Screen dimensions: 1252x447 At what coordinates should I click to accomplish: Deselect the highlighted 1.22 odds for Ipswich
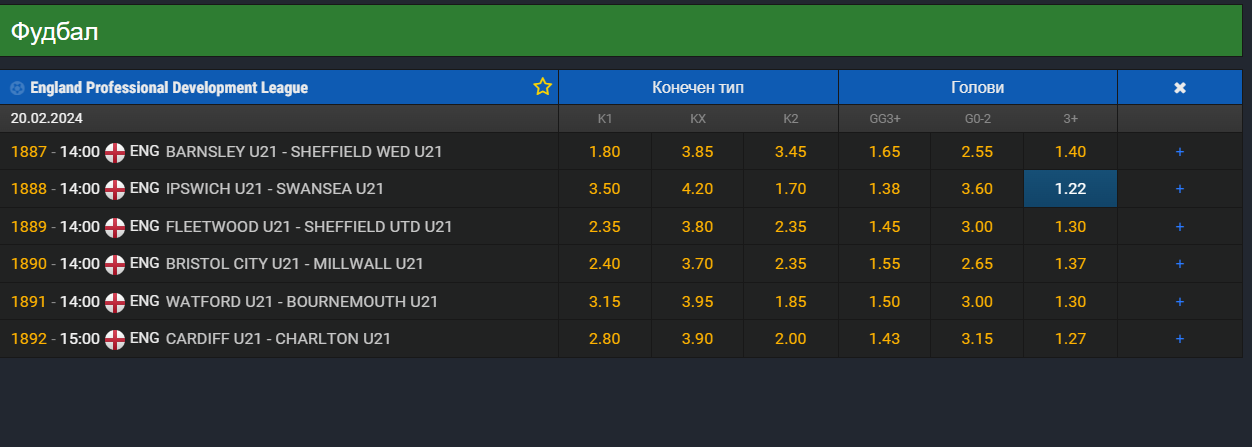coord(1070,189)
